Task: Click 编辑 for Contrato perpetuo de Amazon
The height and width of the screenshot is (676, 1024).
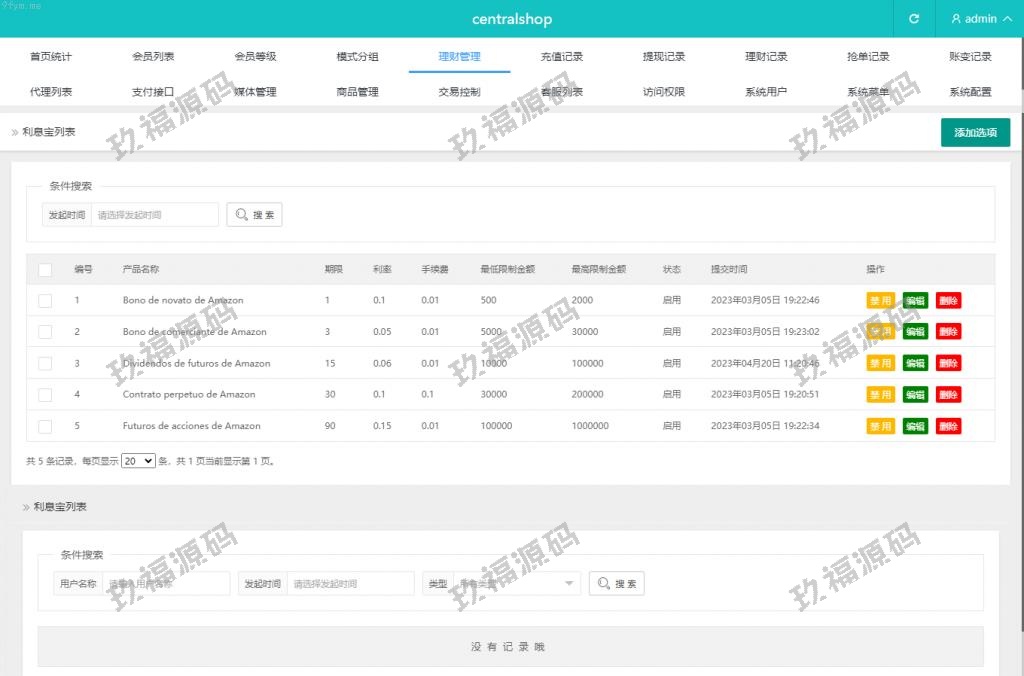Action: [x=915, y=395]
